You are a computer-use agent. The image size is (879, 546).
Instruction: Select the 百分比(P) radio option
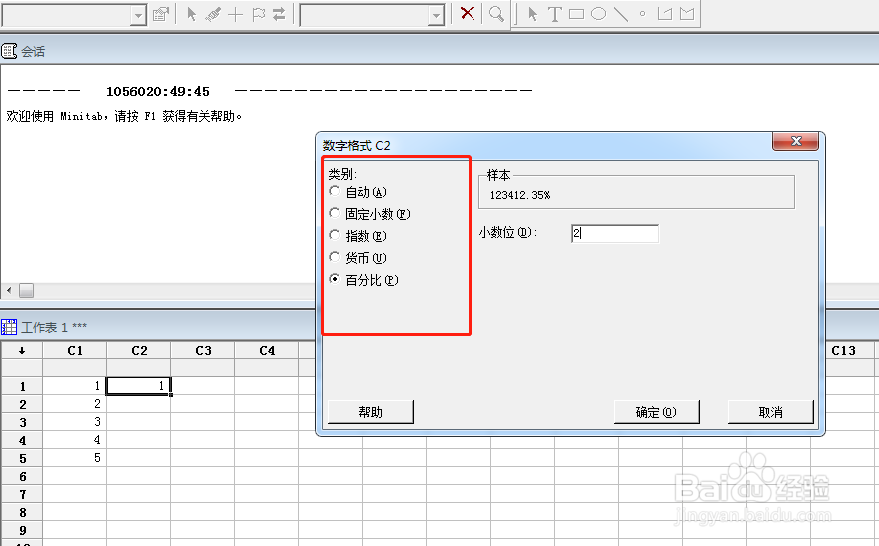(335, 279)
